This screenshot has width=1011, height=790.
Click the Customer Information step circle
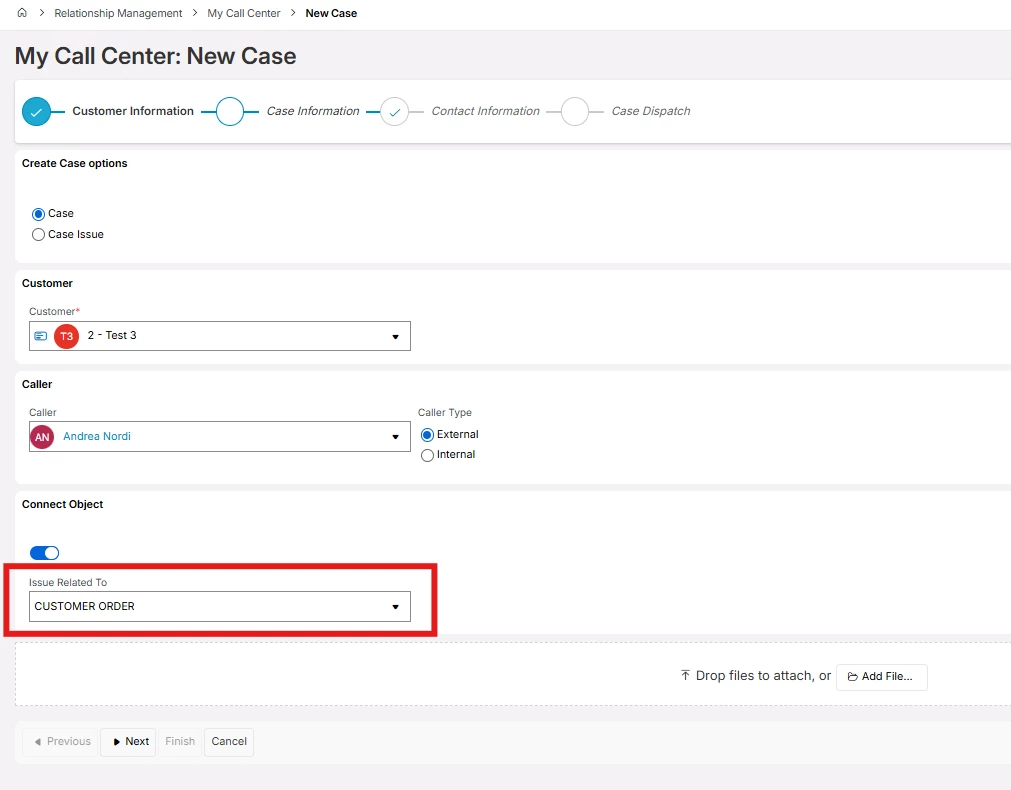[x=37, y=112]
